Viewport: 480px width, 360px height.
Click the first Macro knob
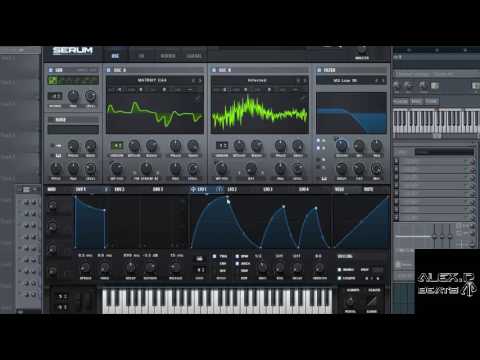[x=52, y=206]
